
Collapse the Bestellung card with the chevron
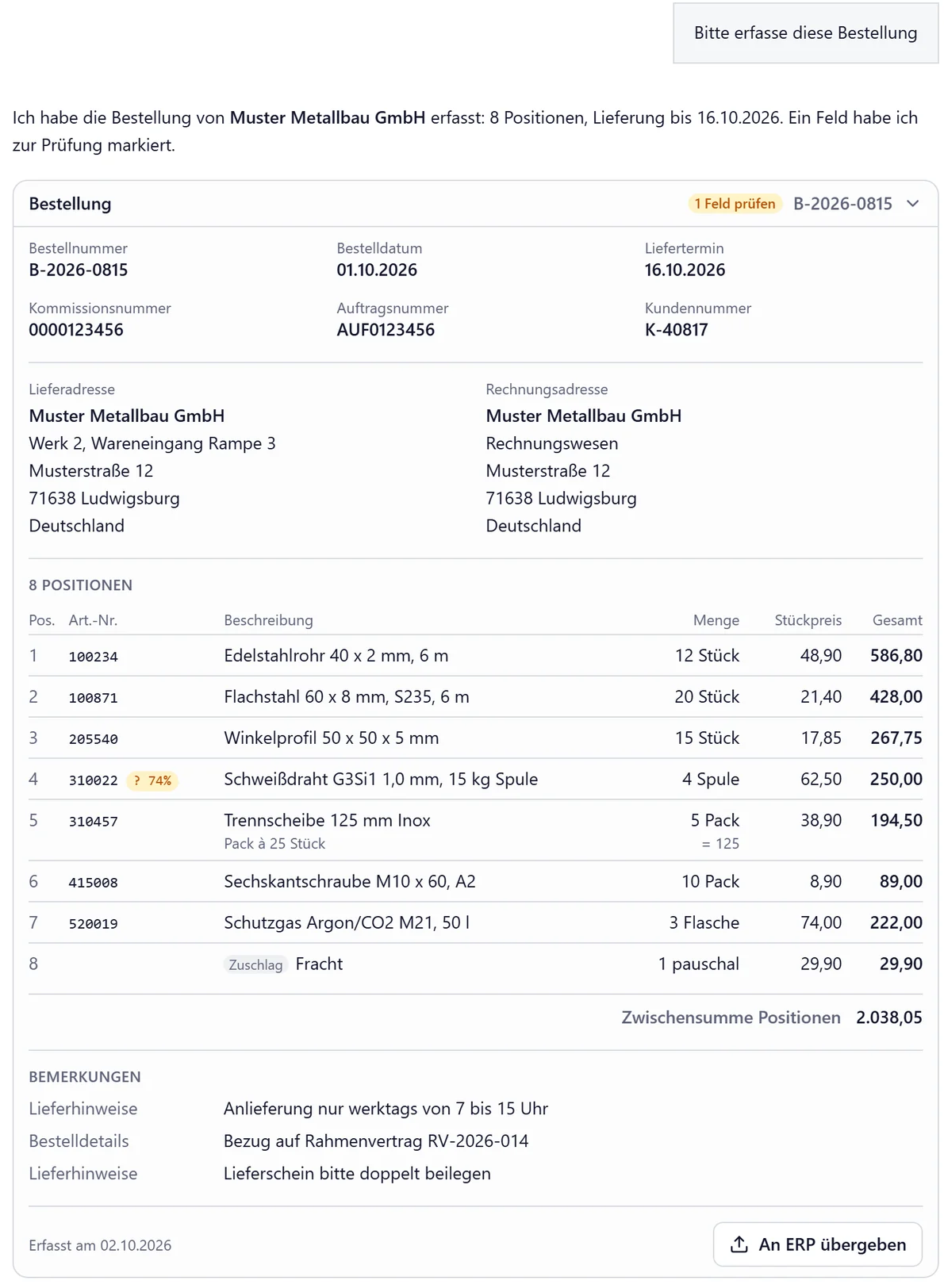tap(912, 204)
